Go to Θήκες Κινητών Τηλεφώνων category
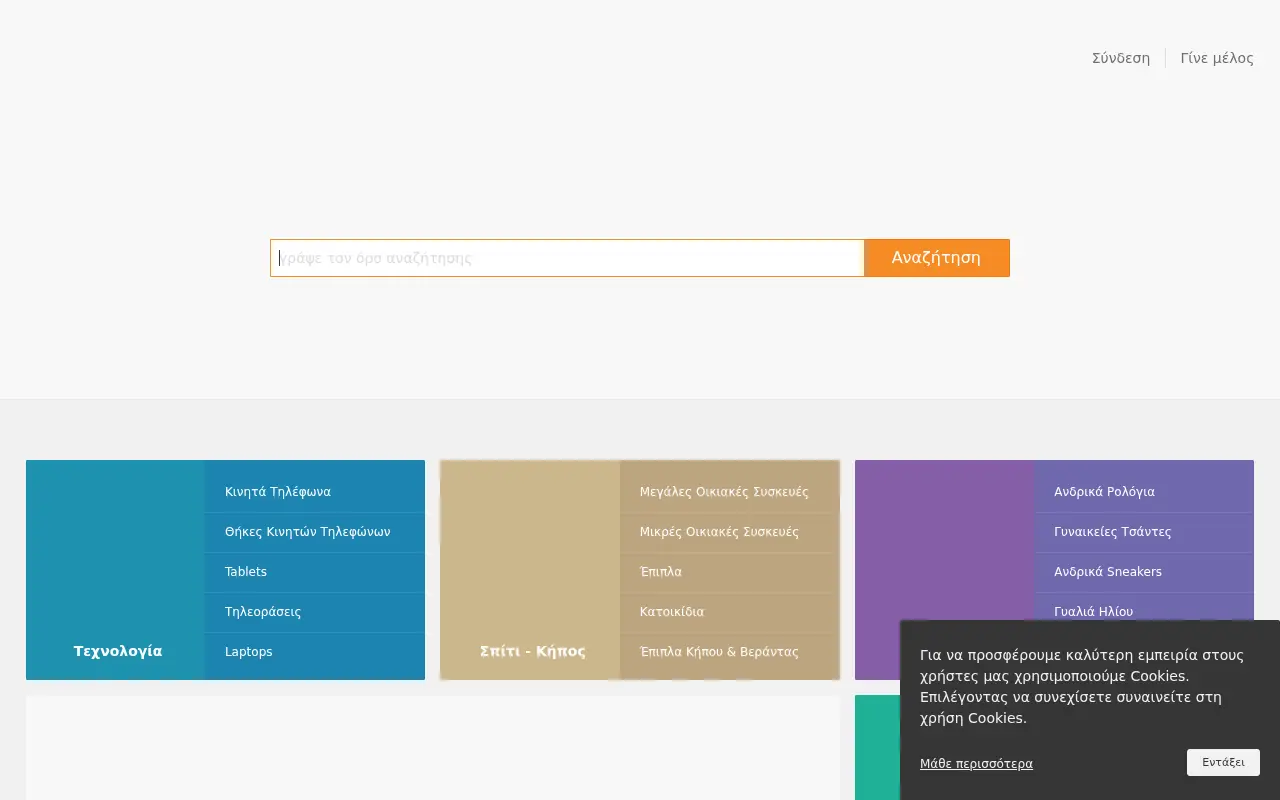The image size is (1280, 800). tap(315, 532)
